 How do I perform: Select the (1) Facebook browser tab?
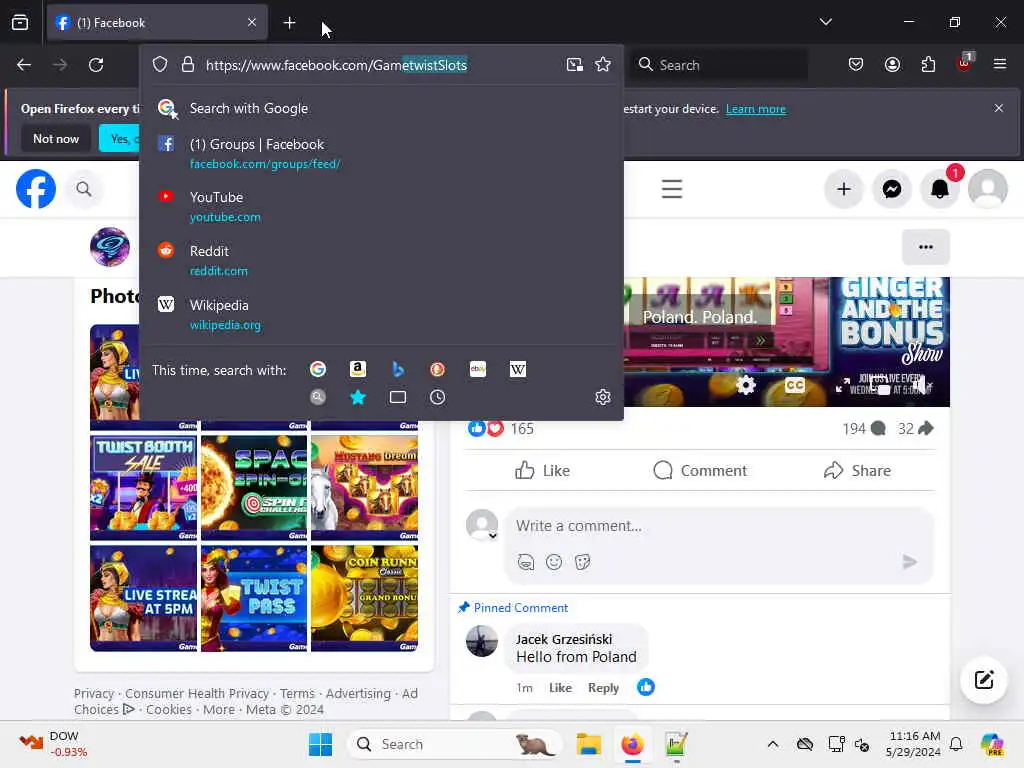157,23
